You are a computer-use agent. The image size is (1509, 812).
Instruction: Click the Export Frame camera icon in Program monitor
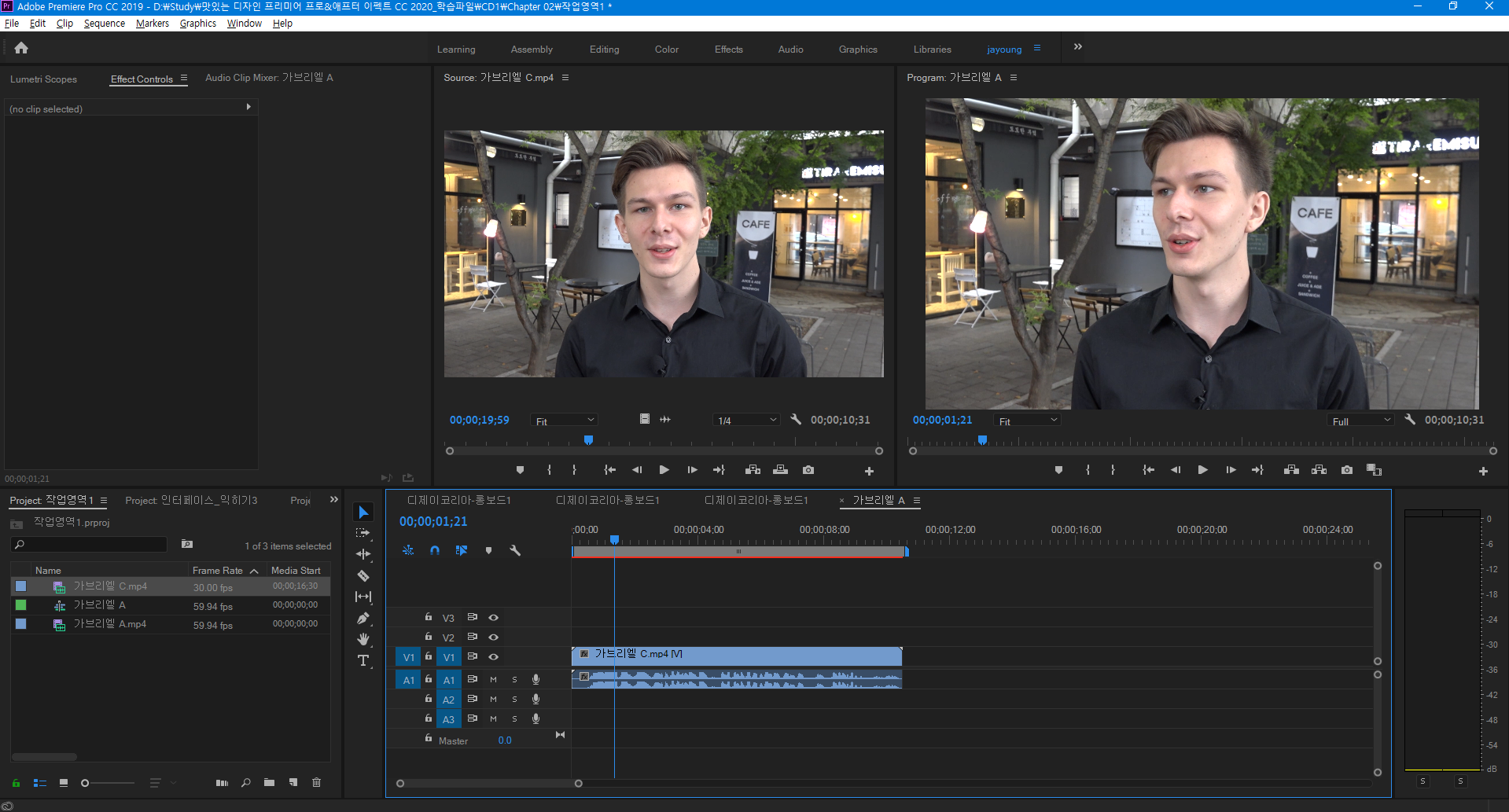click(x=1347, y=470)
